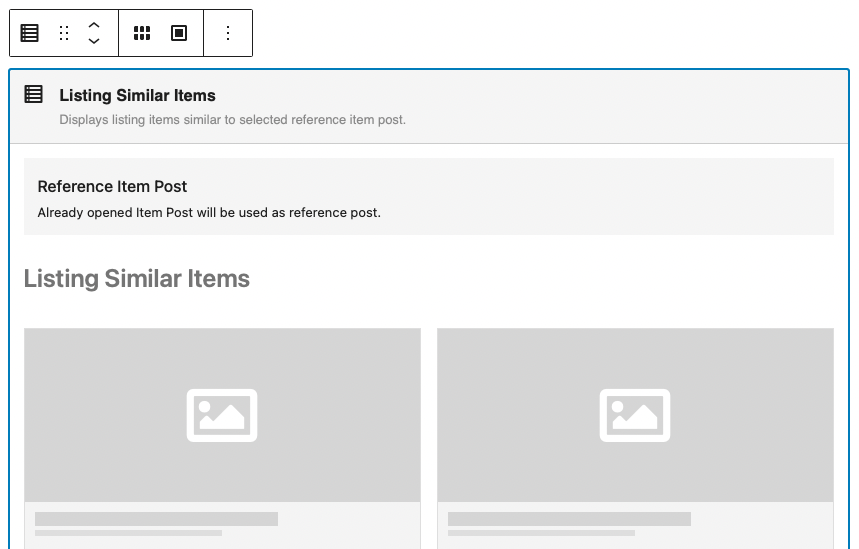
Task: Select the second placeholder image thumbnail
Action: 635,415
